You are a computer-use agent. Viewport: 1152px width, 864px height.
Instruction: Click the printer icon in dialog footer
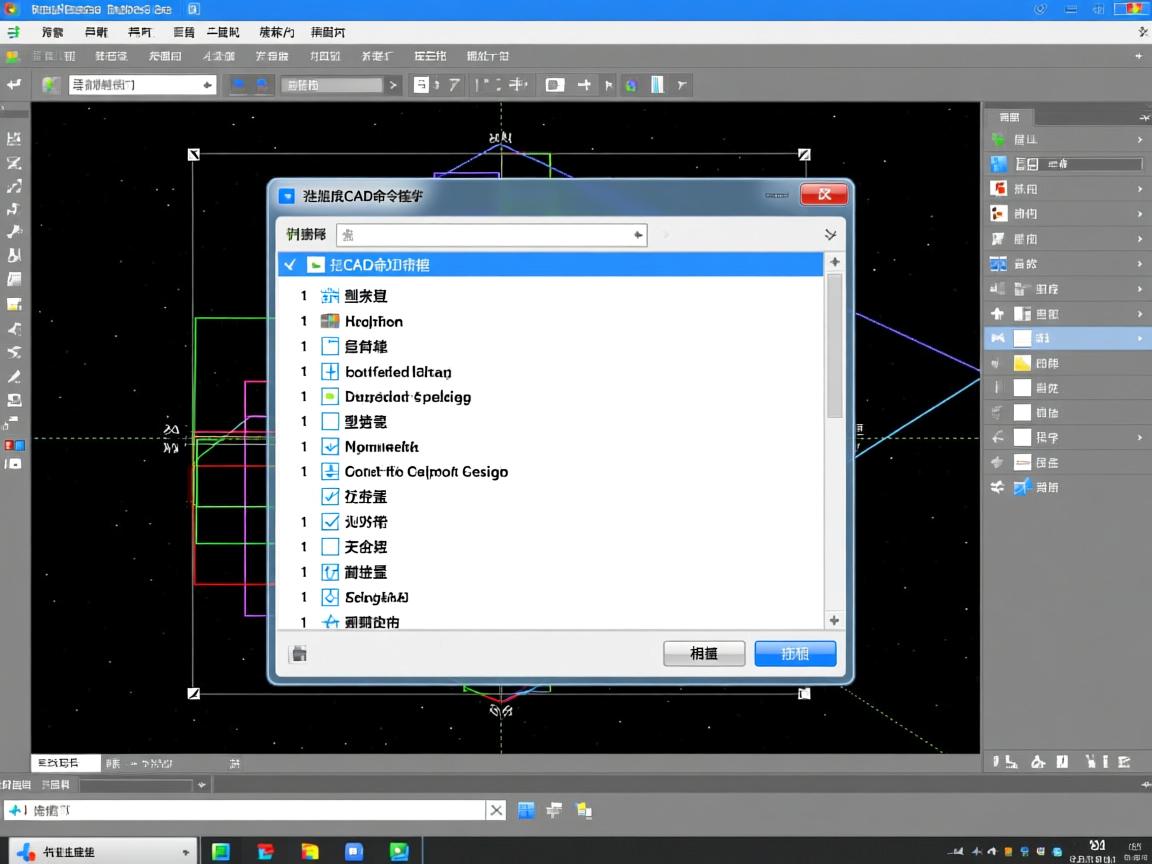pyautogui.click(x=298, y=654)
